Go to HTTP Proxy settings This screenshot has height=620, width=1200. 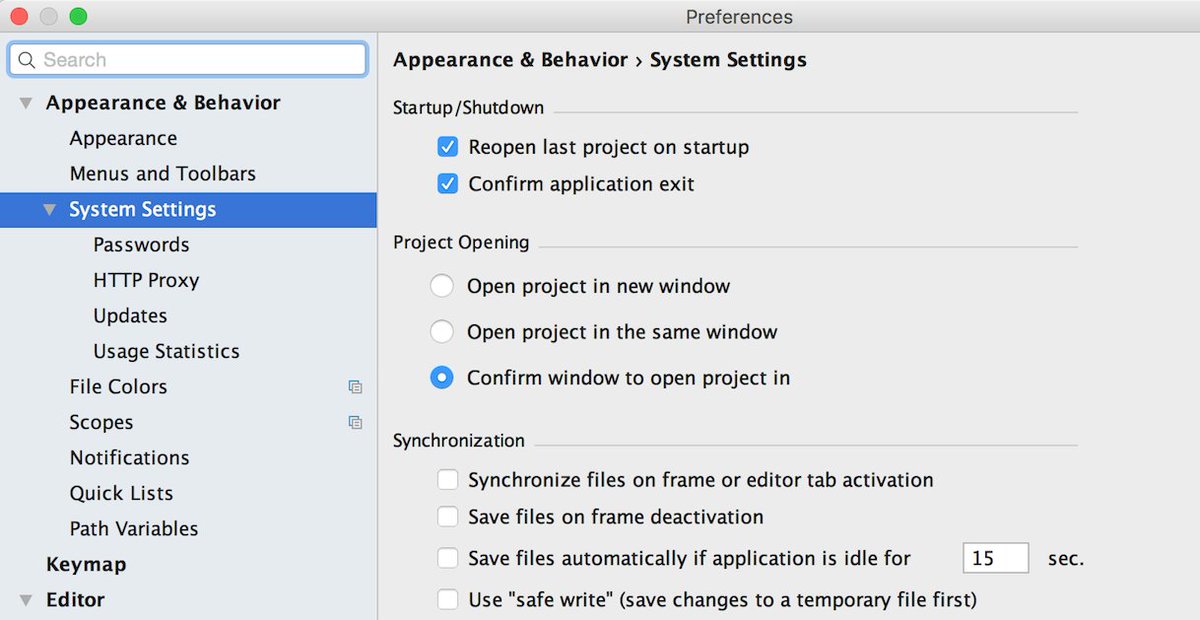[146, 281]
